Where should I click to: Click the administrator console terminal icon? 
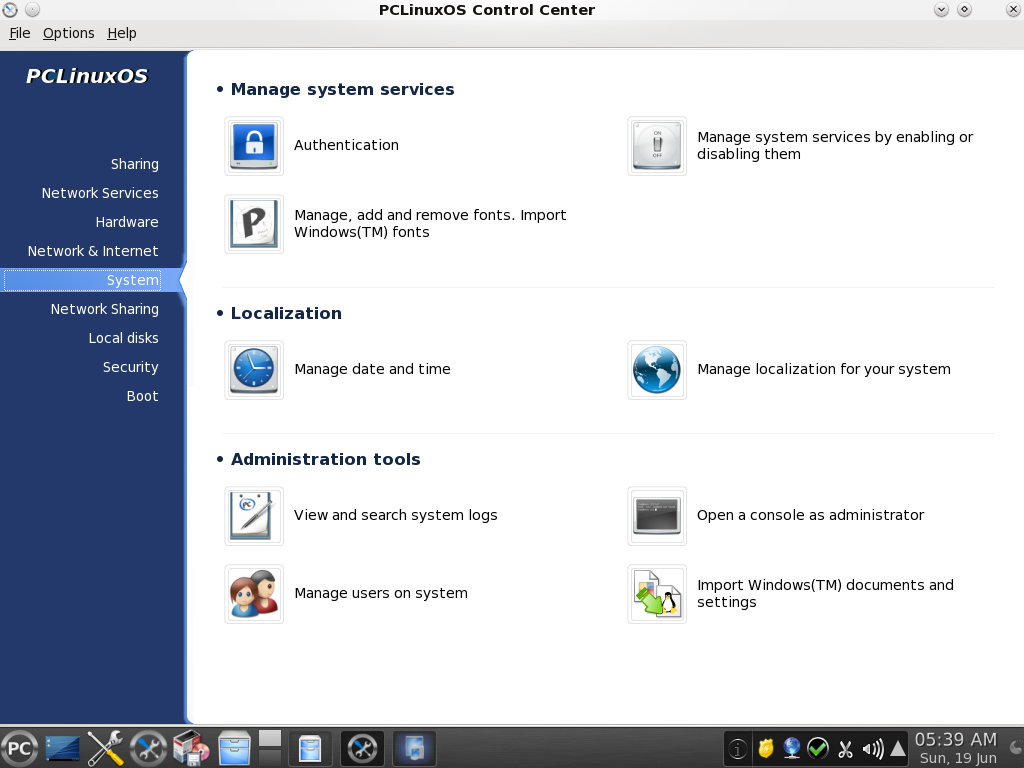click(657, 516)
